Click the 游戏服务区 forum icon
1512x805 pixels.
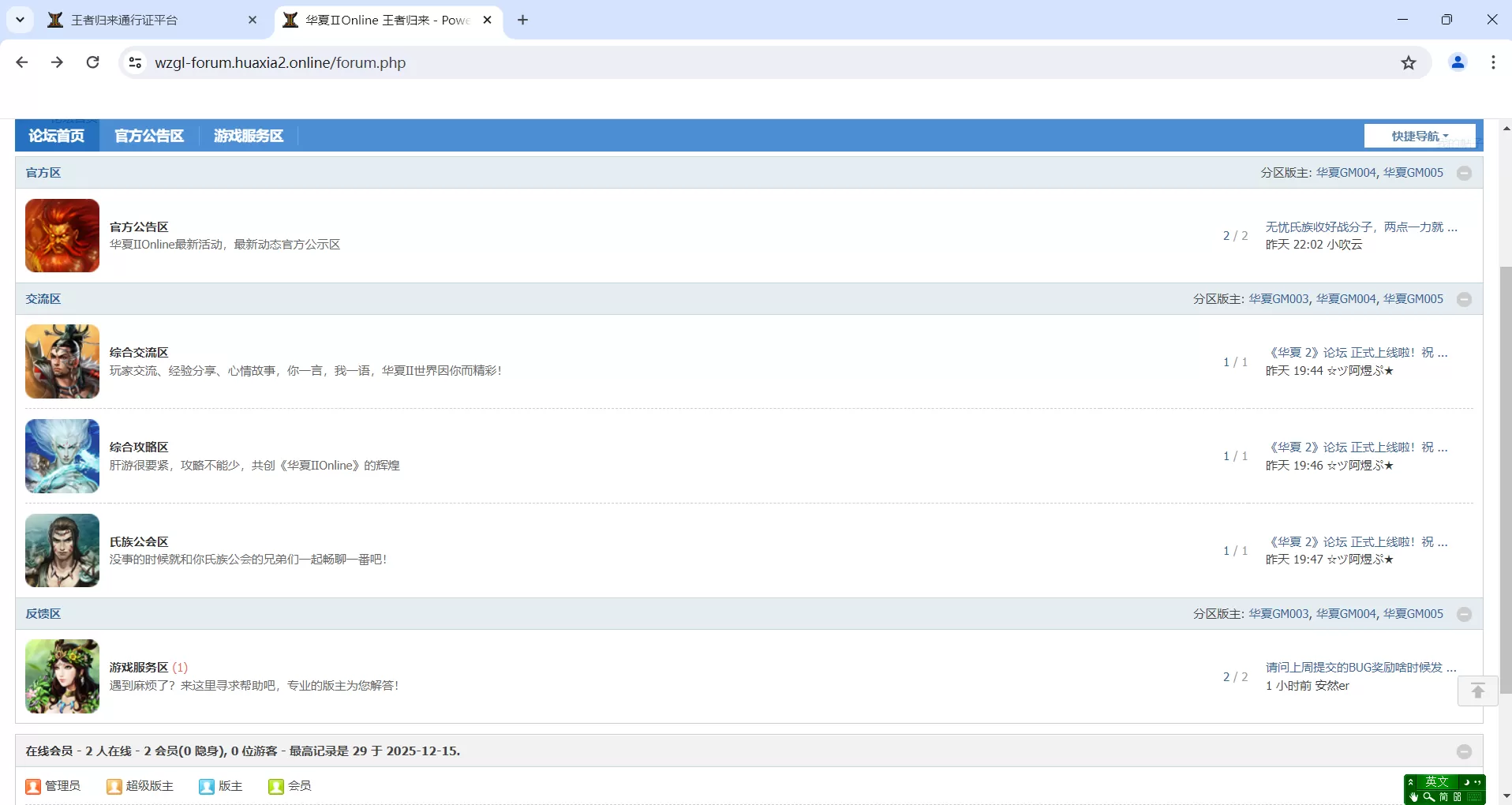tap(62, 676)
